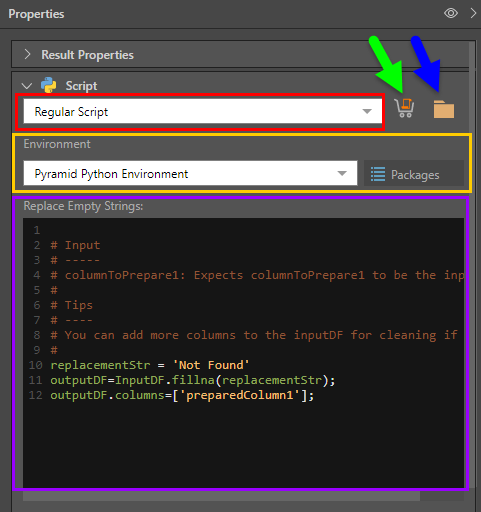Place cursor on line 10 replacementStr assignment
This screenshot has height=512, width=481.
click(x=150, y=365)
